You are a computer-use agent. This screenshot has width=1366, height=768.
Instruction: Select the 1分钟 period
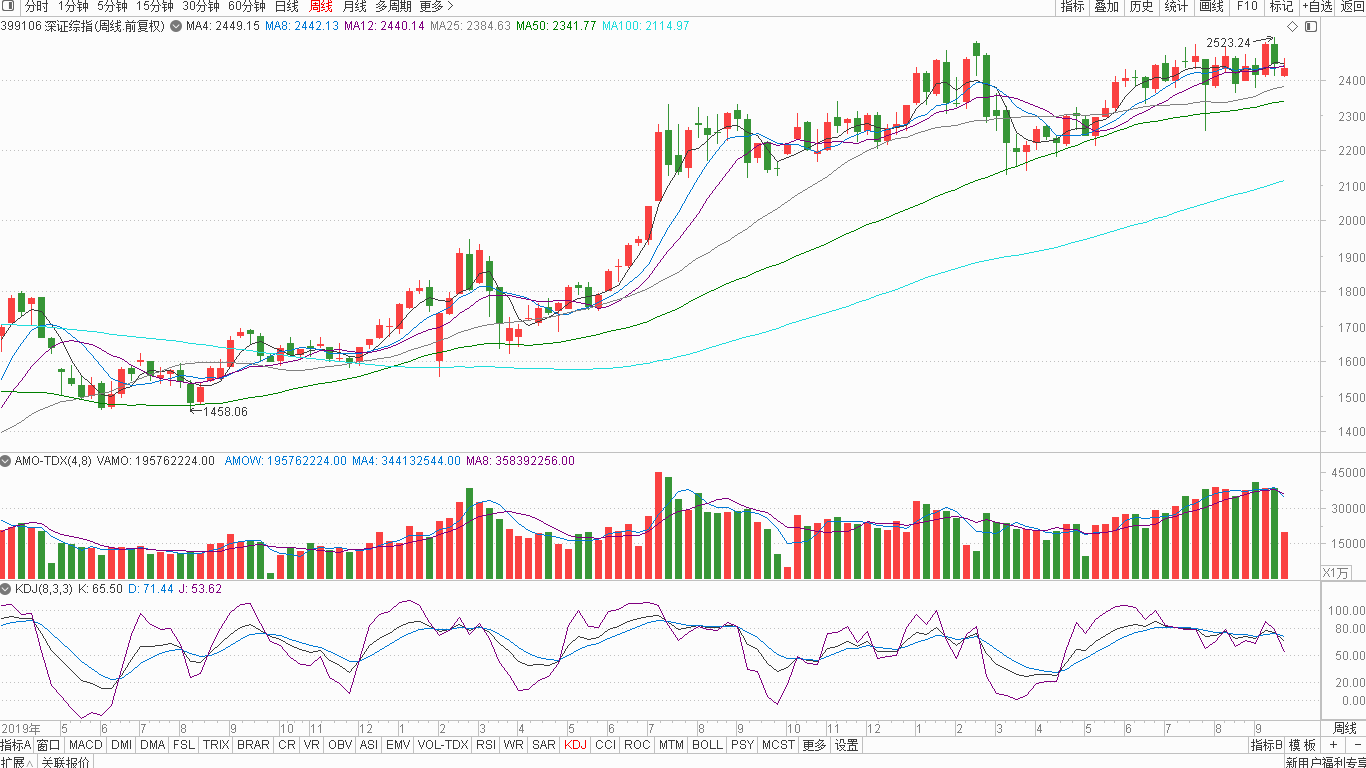pos(73,6)
